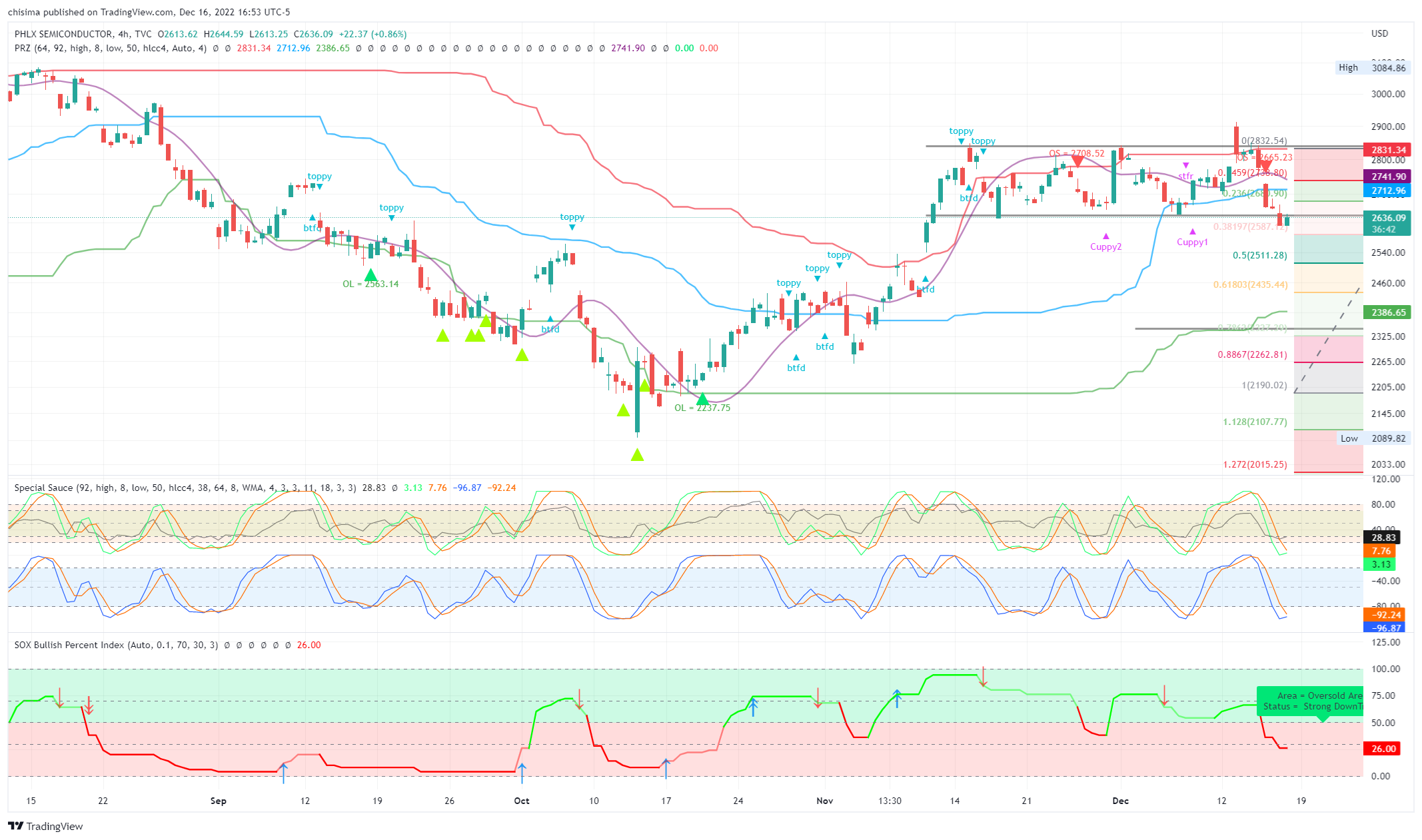Select the magenta triangle above Cuppy2 label
Image resolution: width=1422 pixels, height=840 pixels.
[1105, 236]
